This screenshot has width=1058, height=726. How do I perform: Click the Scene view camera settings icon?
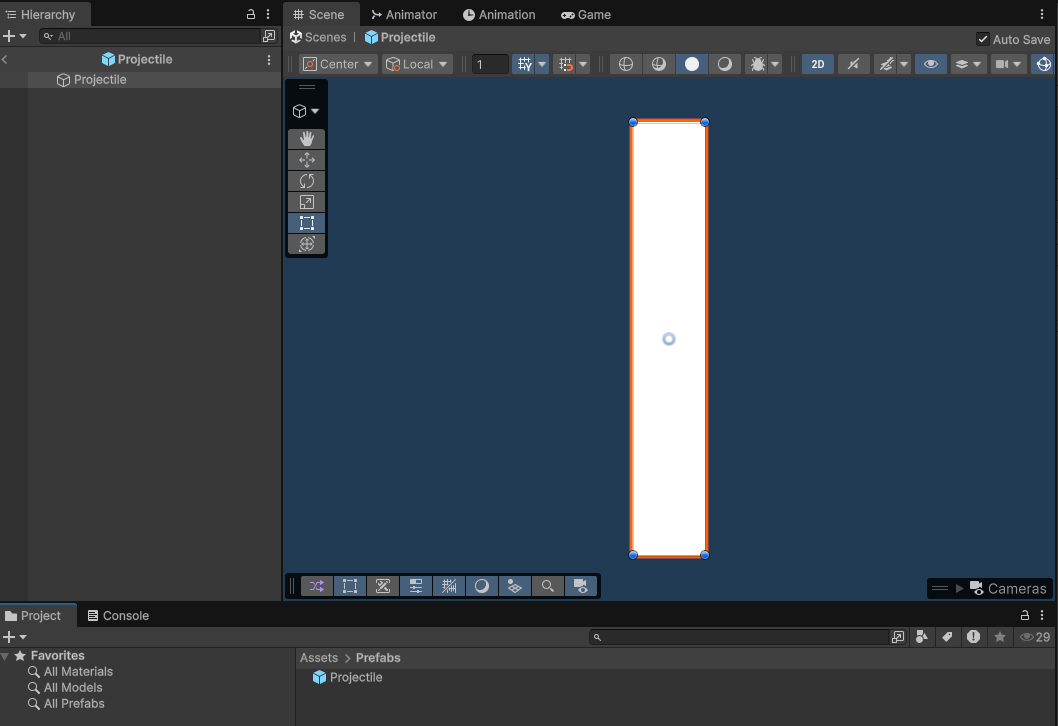point(1002,64)
